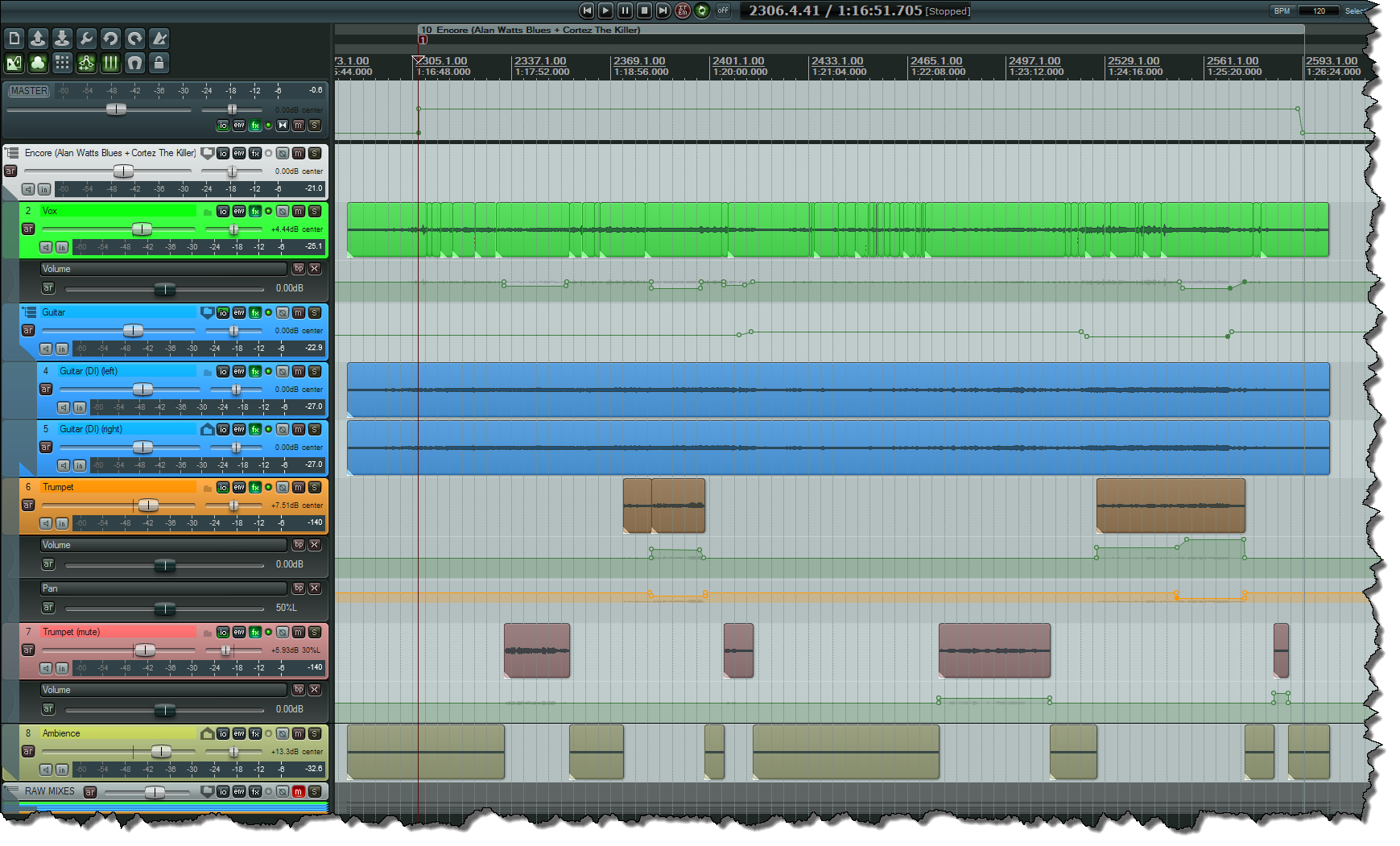Toggle item grouping three-circles icon
Screen dimensions: 1400x846
point(38,63)
